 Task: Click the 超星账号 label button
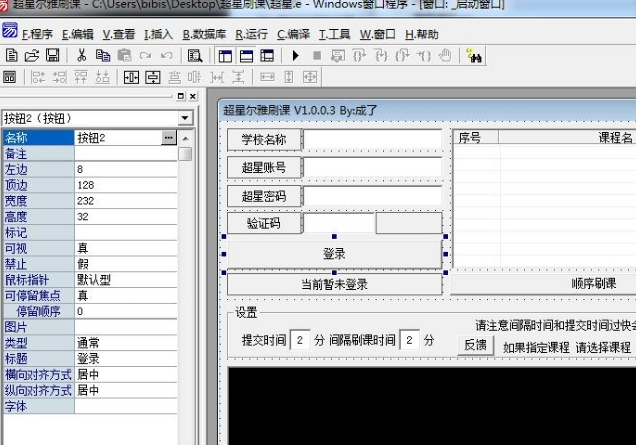coord(264,168)
